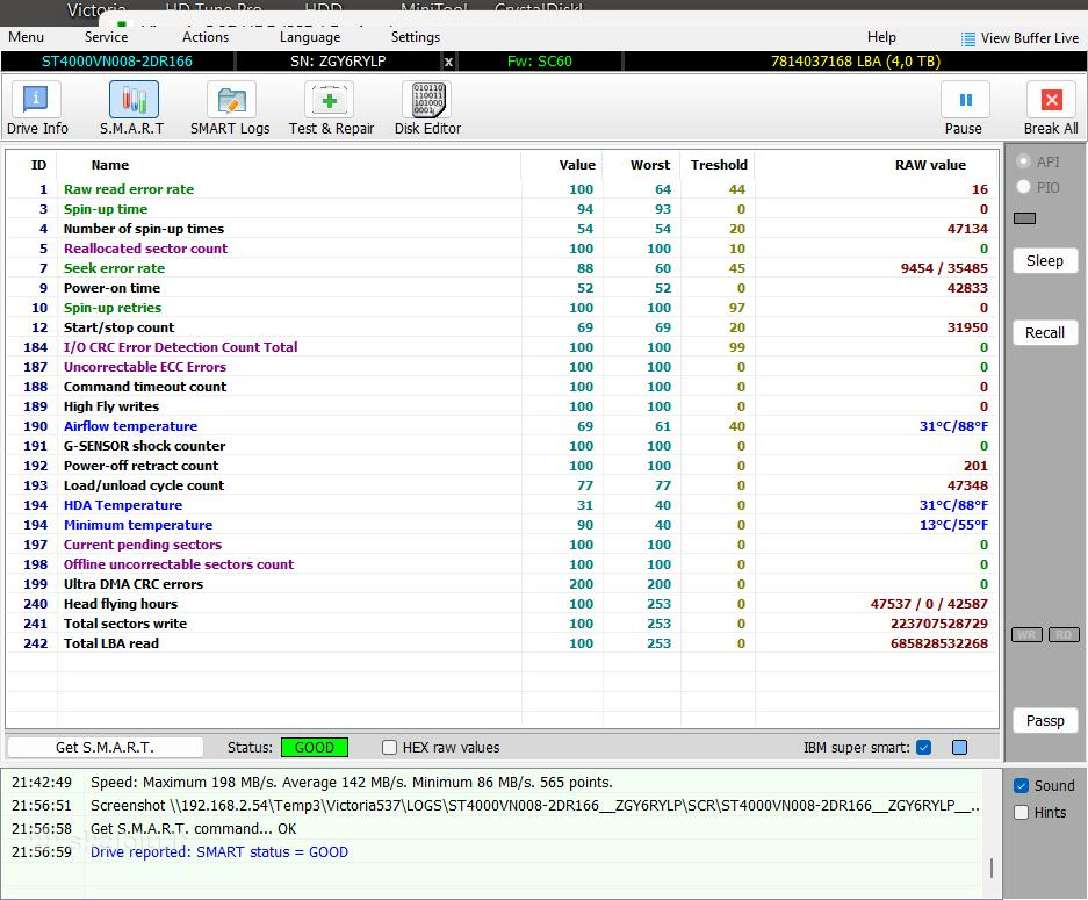Open the Menu menu
This screenshot has width=1088, height=900.
point(26,37)
